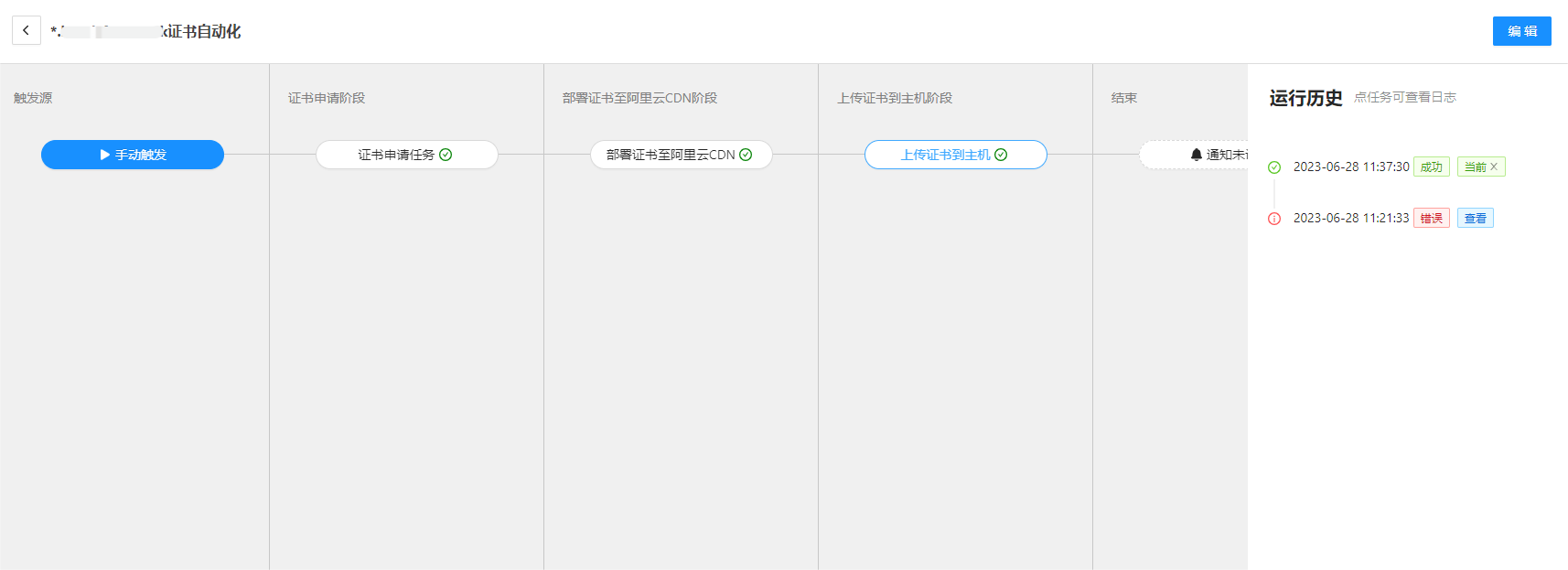Select the 部署证书至阿里云CDN task node
This screenshot has height=570, width=1568.
(x=671, y=155)
